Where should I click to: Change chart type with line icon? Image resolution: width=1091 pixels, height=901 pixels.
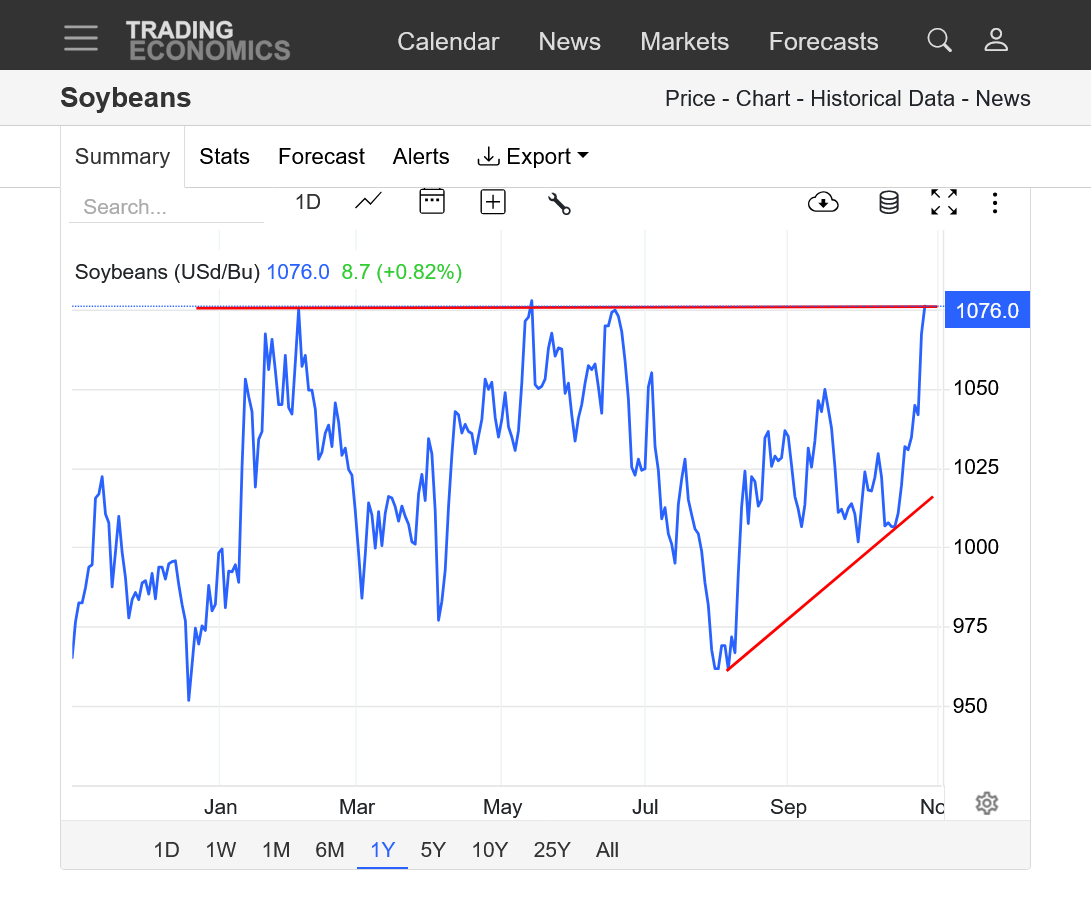click(368, 202)
